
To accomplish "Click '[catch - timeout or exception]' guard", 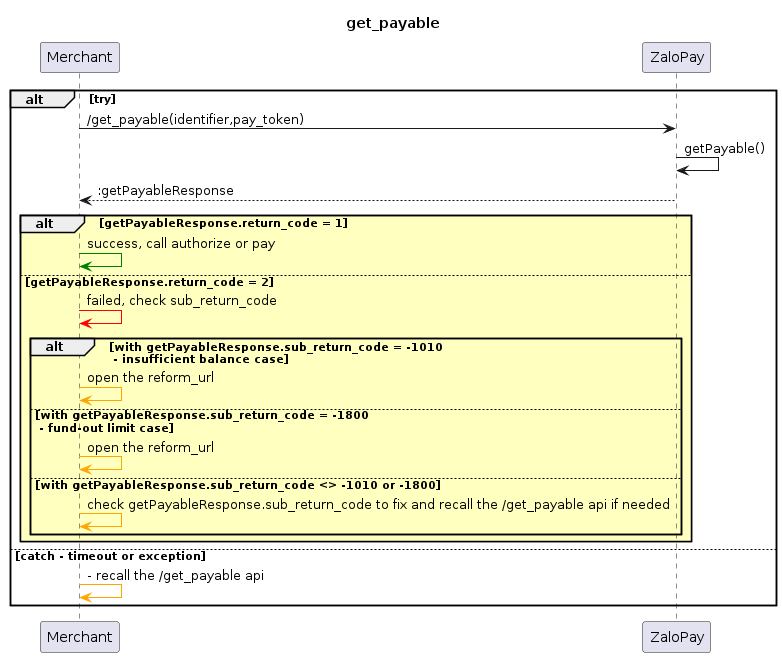I will (110, 556).
